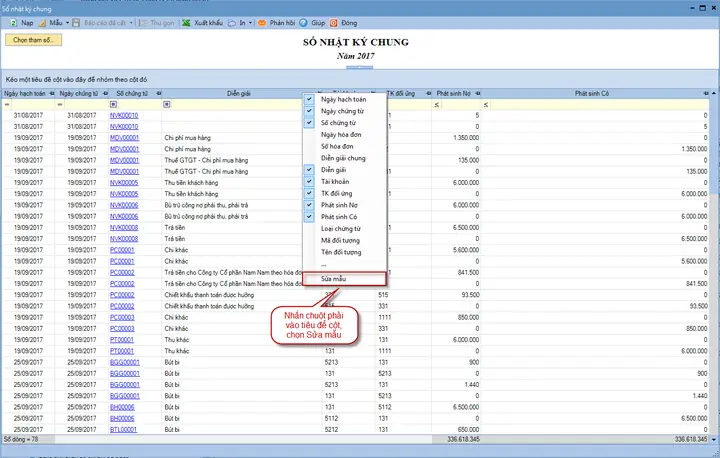This screenshot has width=720, height=458.
Task: Uncheck Số chứng từ in column menu
Action: coord(309,123)
